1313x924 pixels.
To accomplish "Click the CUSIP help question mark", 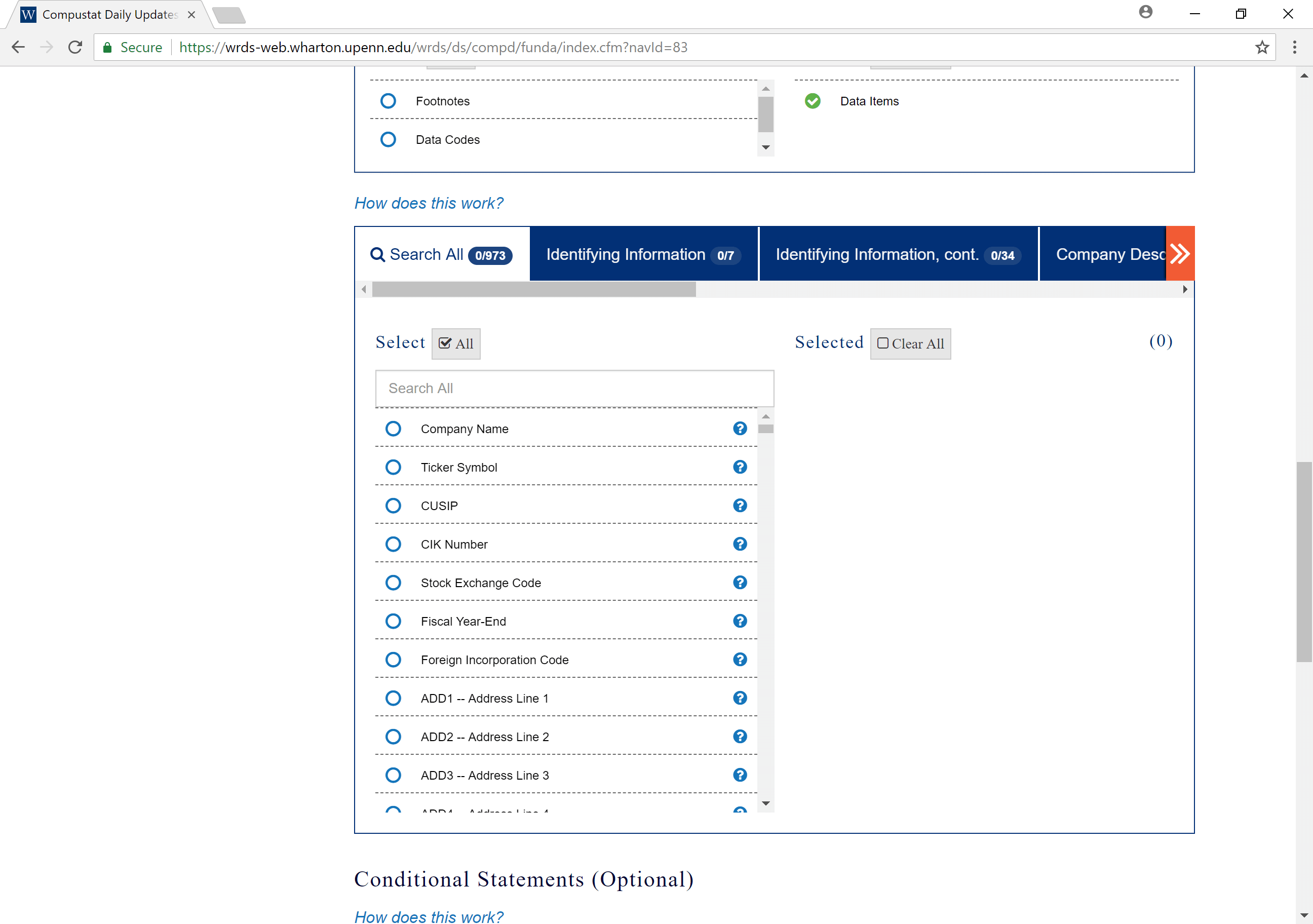I will pyautogui.click(x=740, y=506).
